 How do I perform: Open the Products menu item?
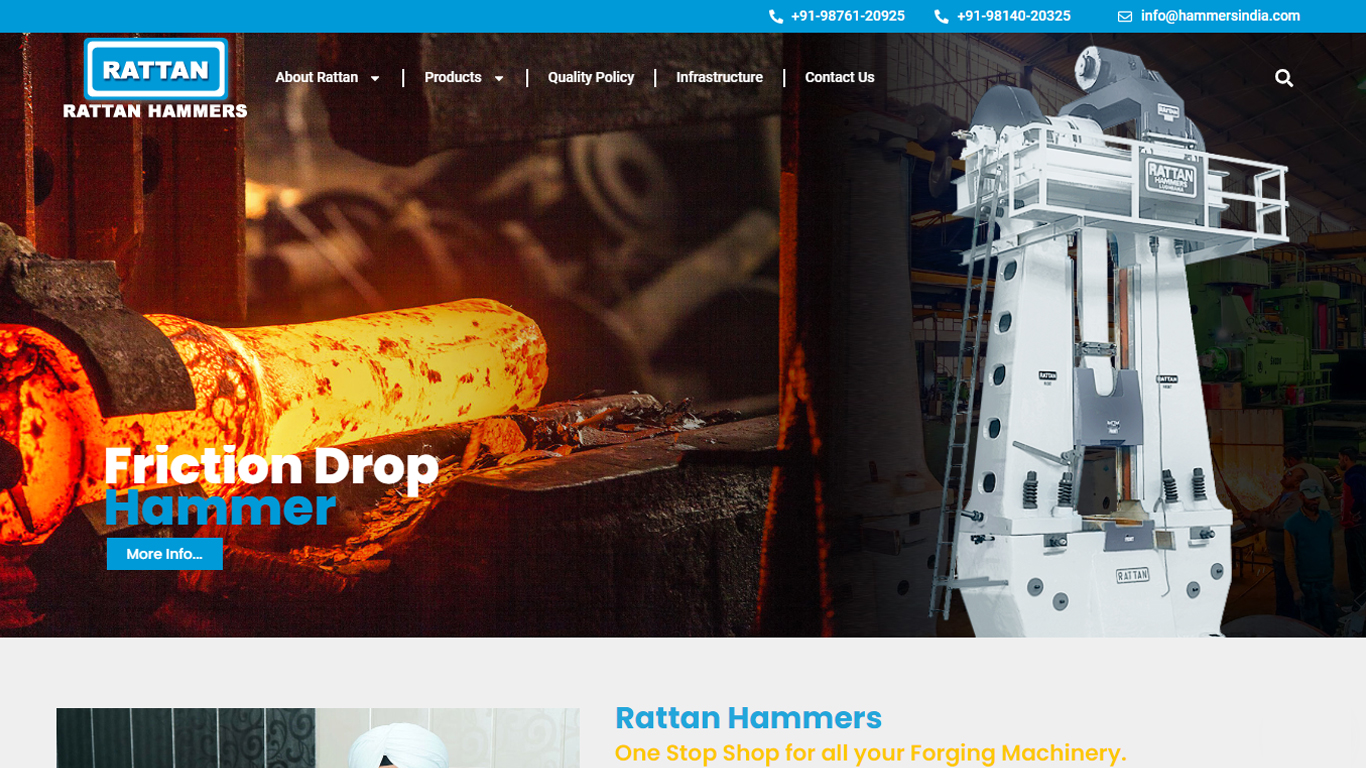[x=453, y=77]
